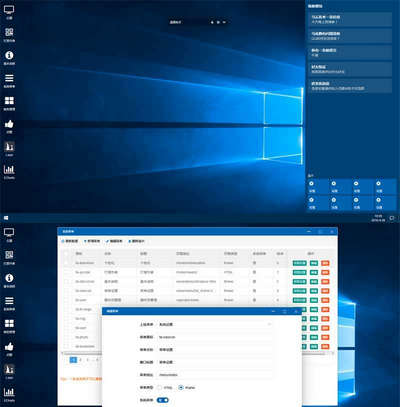Image resolution: width=400 pixels, height=407 pixels.
Task: Open the chess pieces icon on the lower desktop sidebar
Action: (x=9, y=369)
